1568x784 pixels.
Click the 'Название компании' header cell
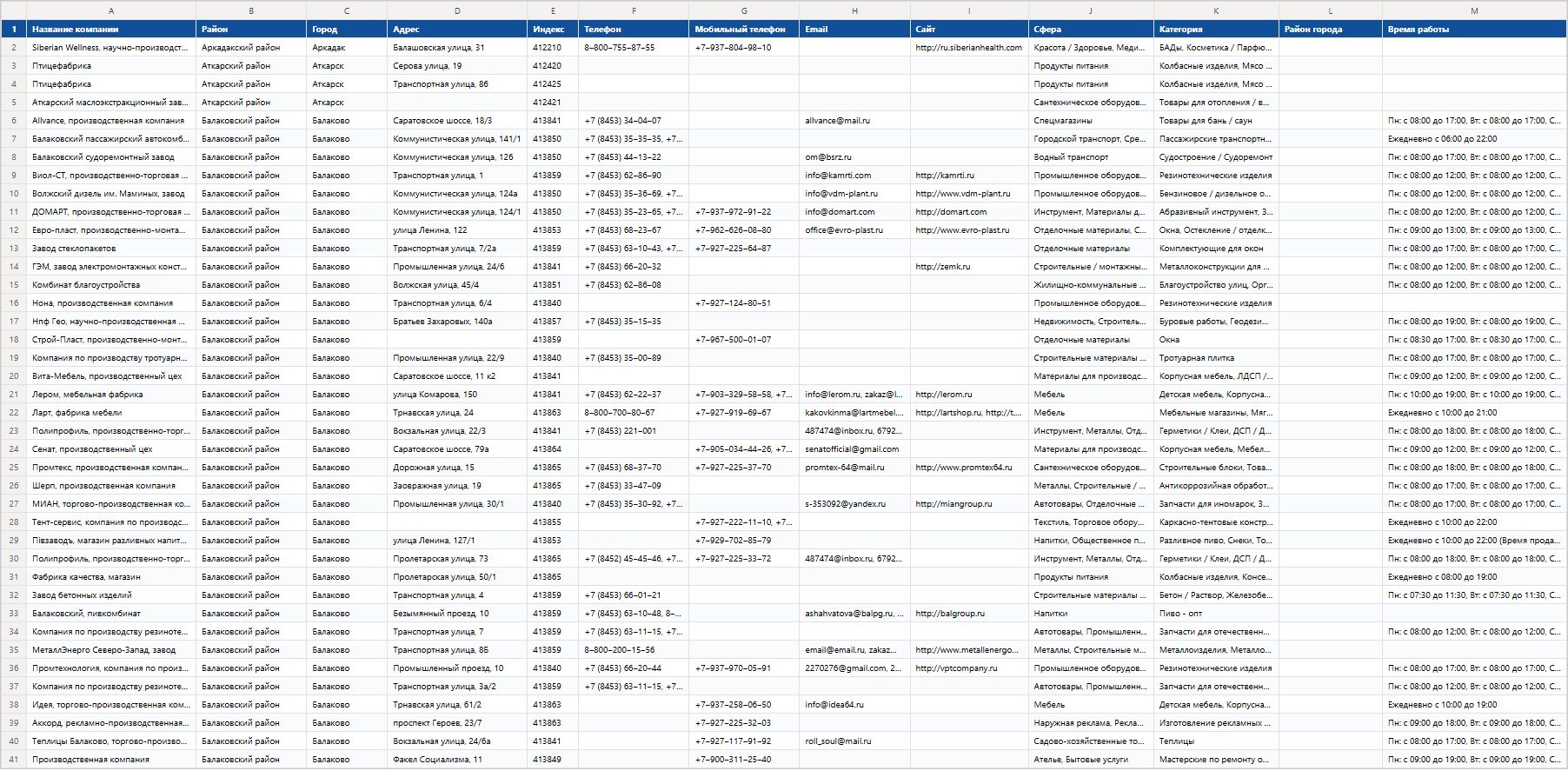111,30
